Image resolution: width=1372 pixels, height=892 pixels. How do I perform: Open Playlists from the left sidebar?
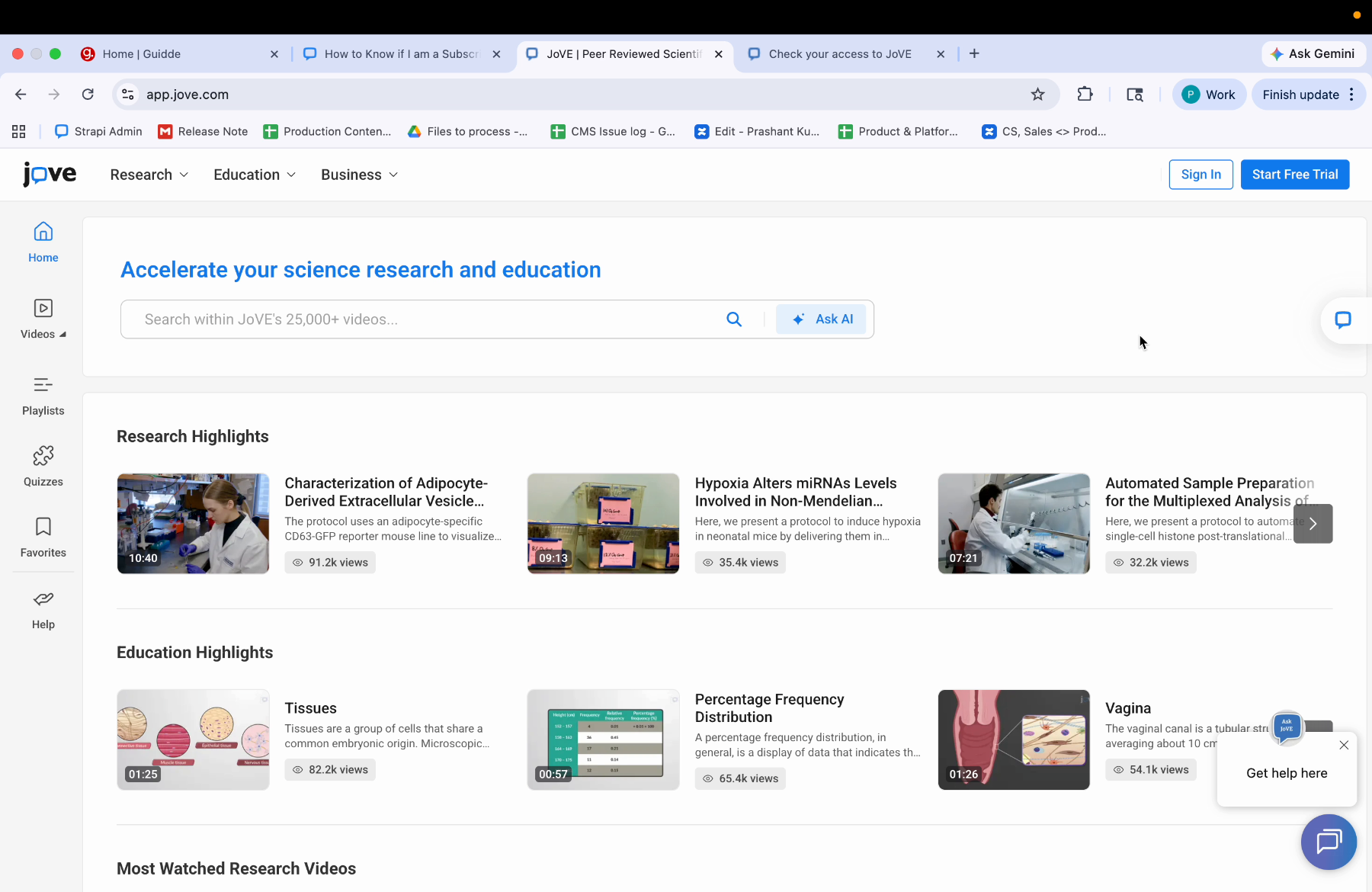coord(43,393)
